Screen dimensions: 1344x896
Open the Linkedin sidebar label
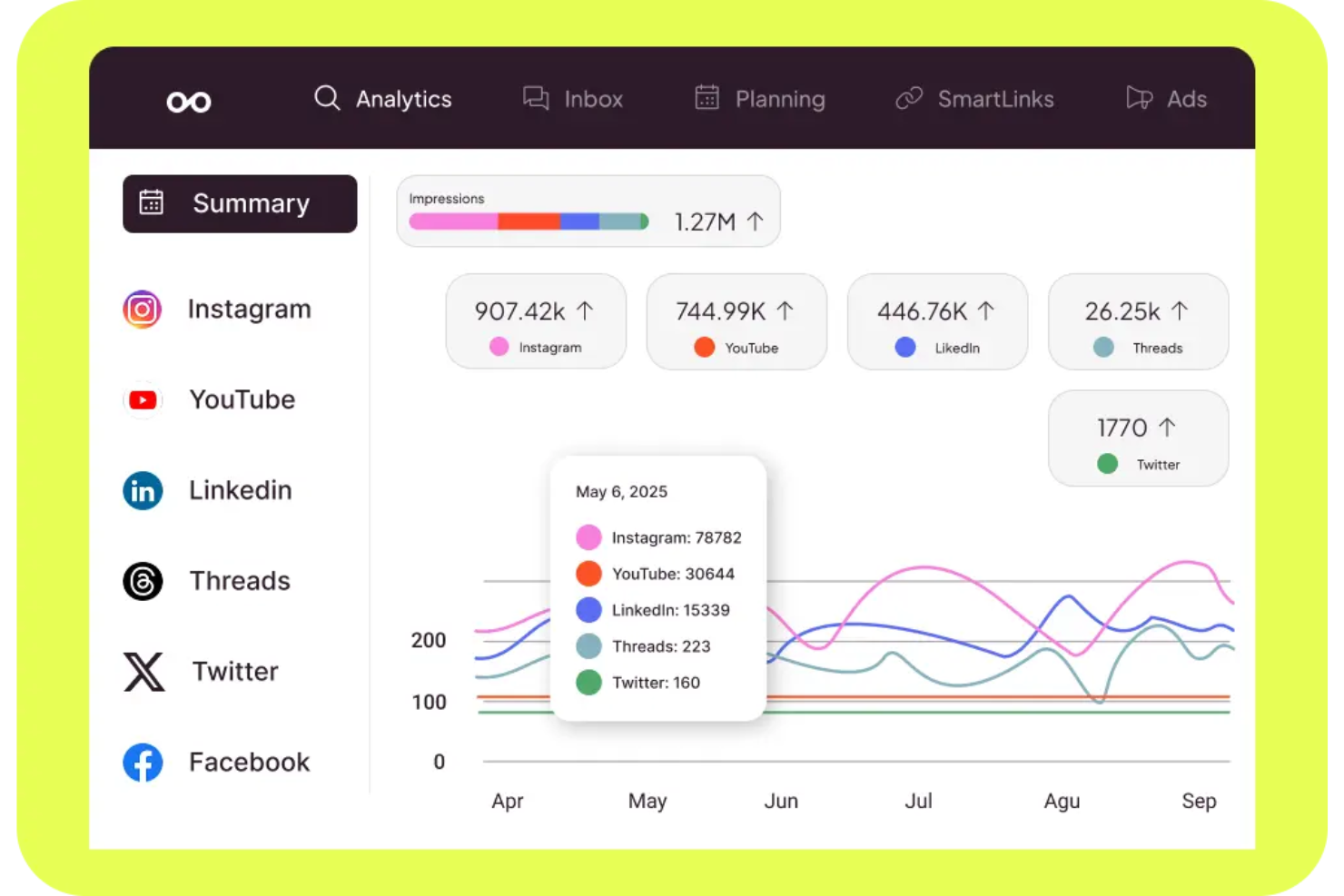click(x=241, y=490)
